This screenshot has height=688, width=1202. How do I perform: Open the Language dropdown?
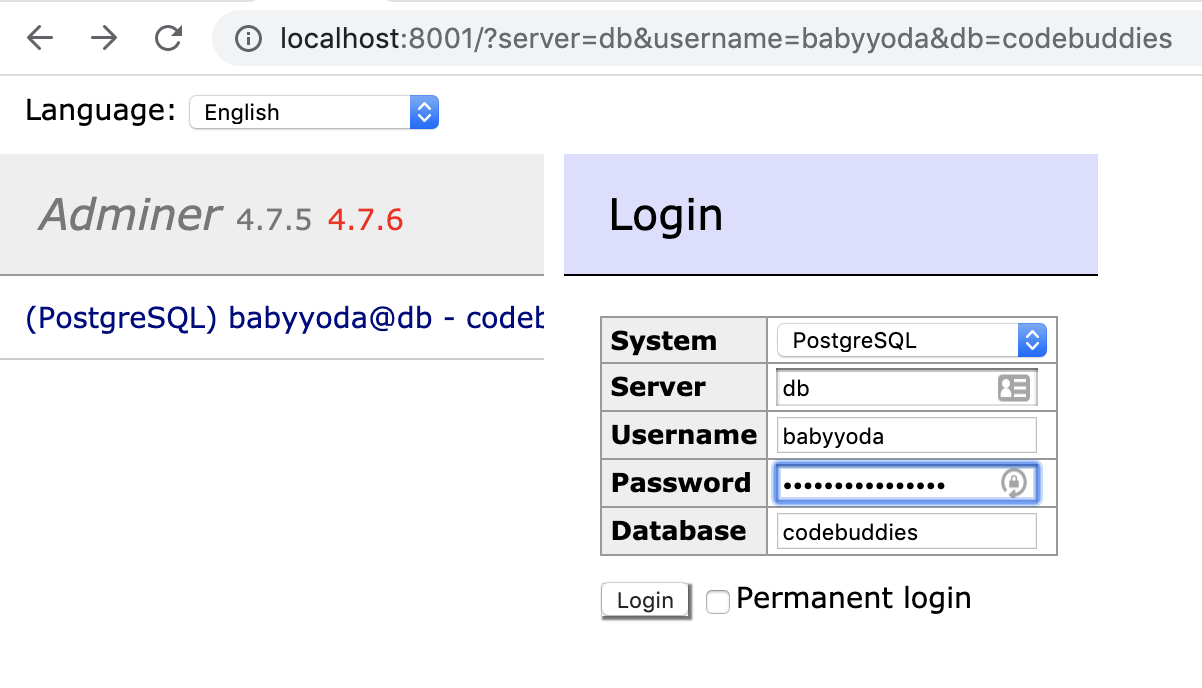(314, 112)
